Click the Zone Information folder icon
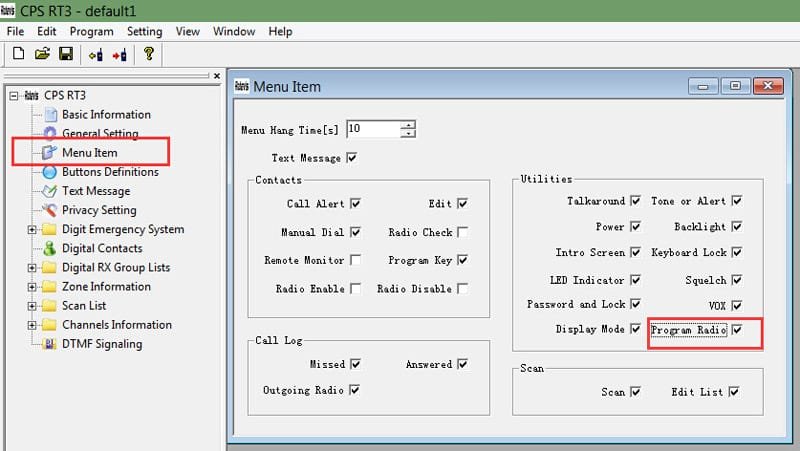 point(49,286)
